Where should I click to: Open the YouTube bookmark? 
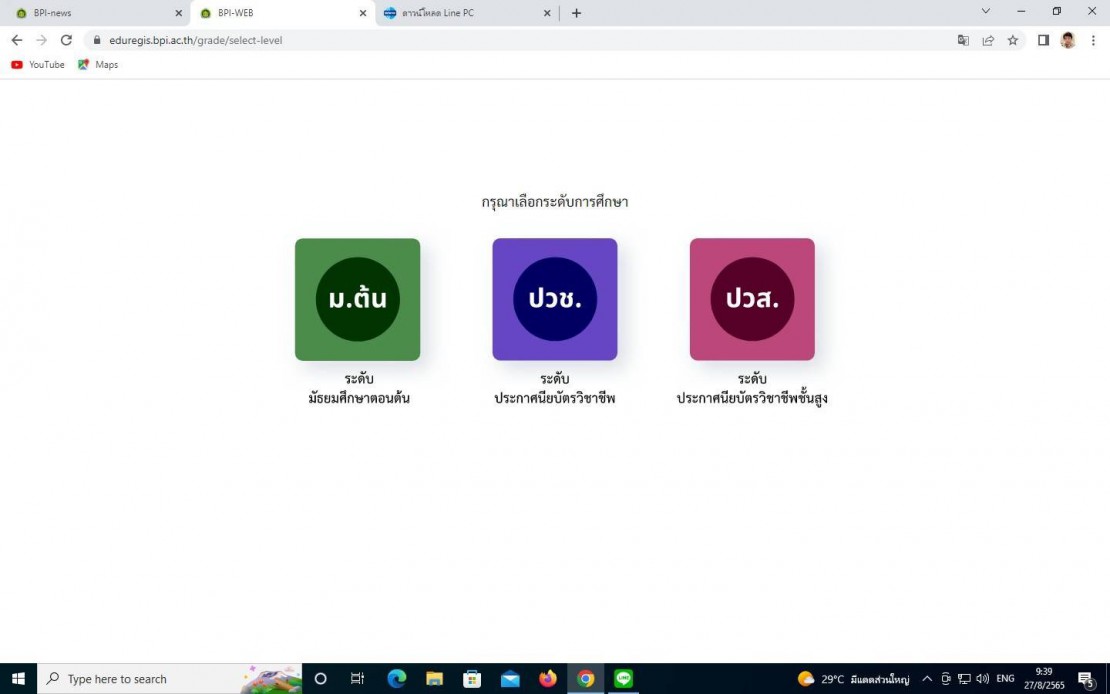pos(38,64)
